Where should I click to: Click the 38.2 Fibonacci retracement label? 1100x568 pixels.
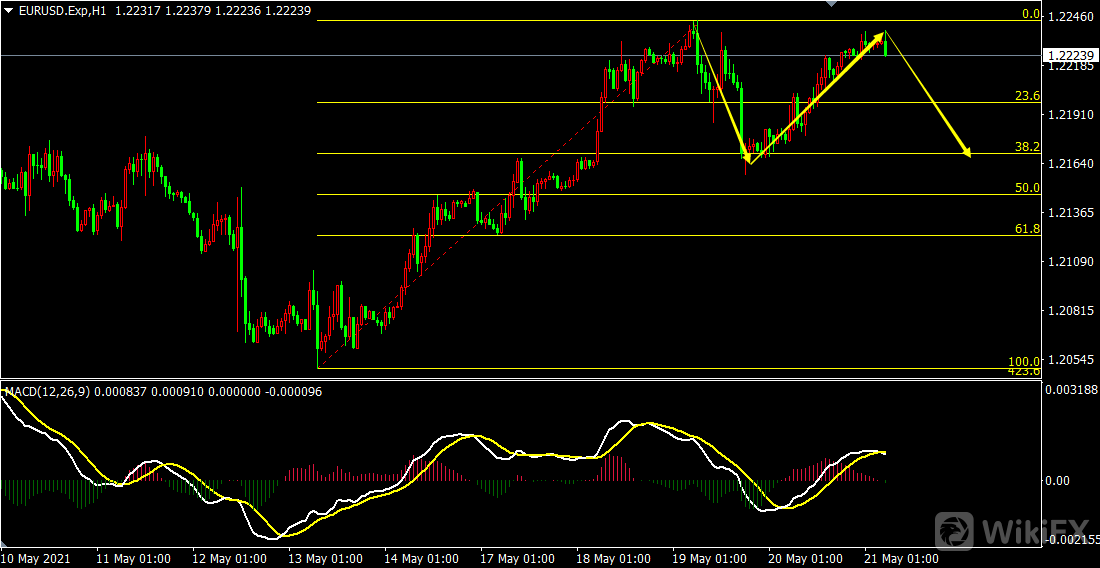pos(1027,146)
